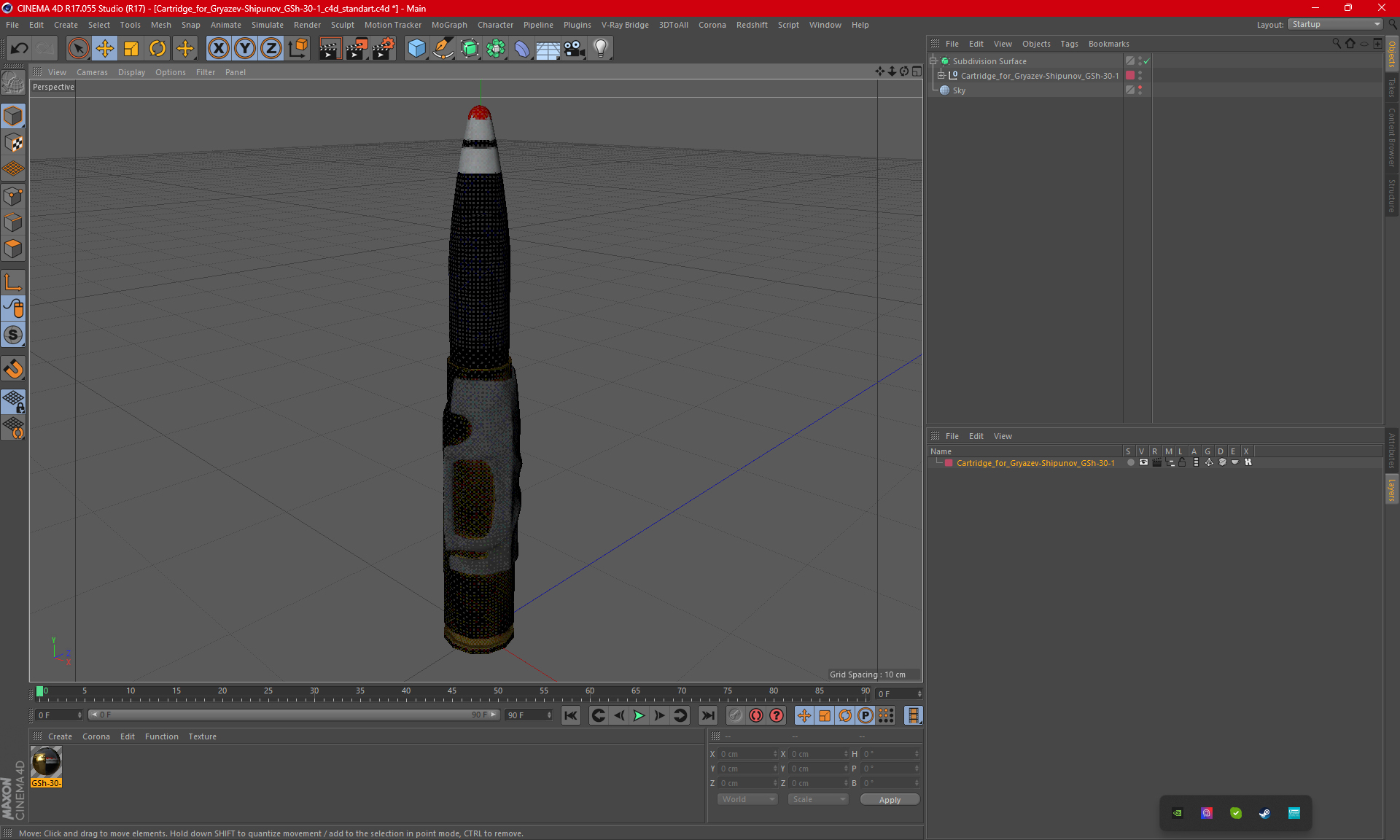Toggle the Z axis lock
Viewport: 1400px width, 840px height.
click(x=271, y=48)
